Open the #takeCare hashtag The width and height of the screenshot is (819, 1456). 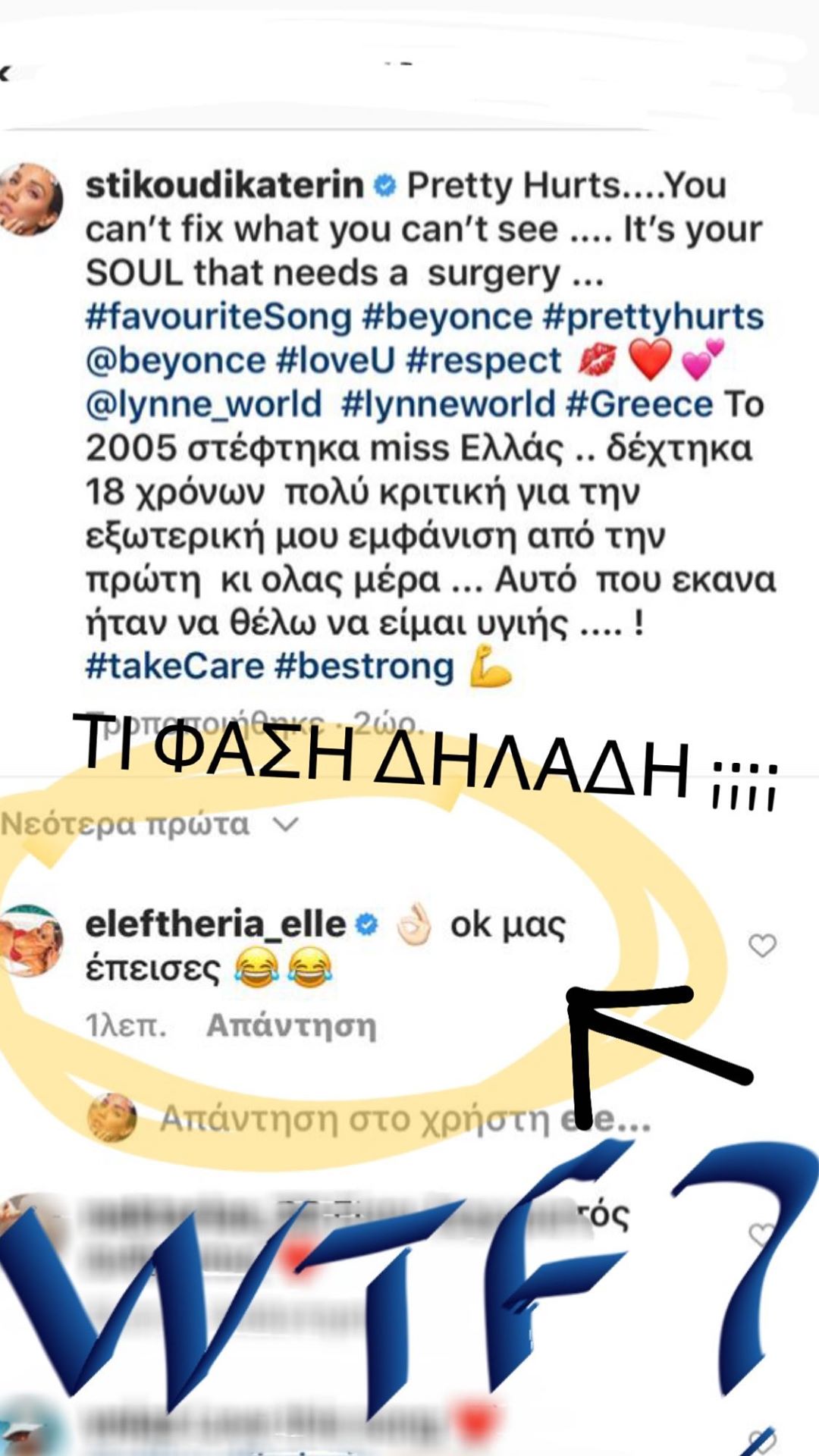click(x=174, y=667)
